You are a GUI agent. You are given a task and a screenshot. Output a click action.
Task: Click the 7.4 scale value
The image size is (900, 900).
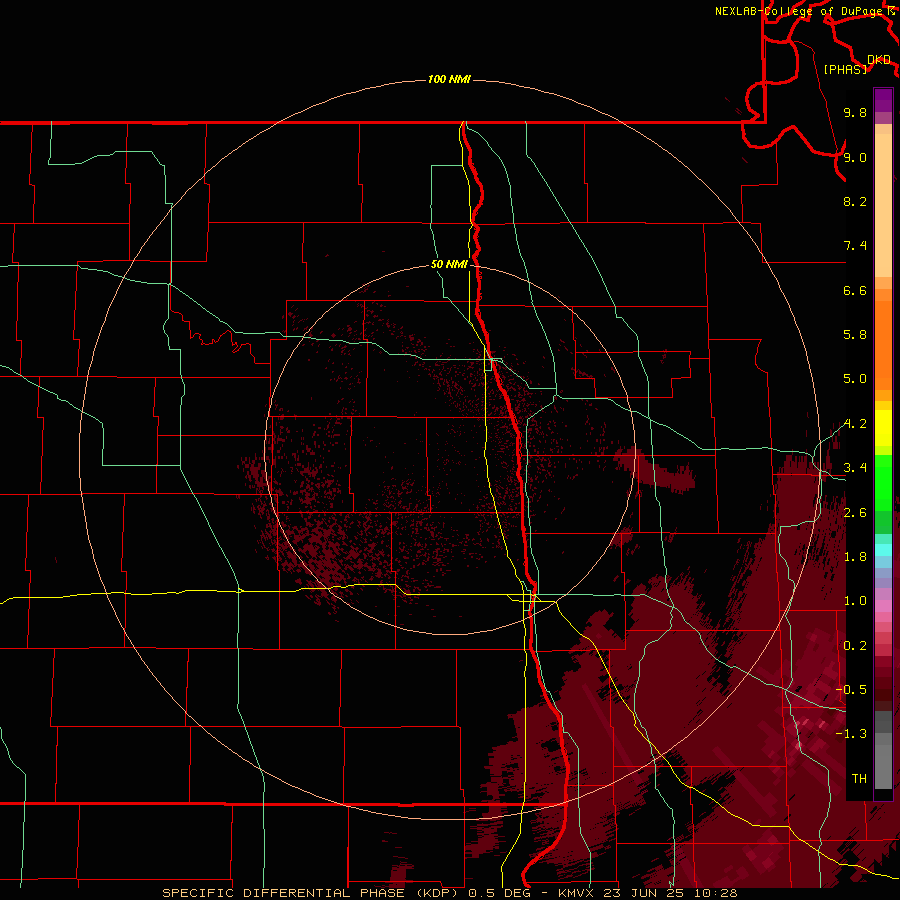[855, 246]
